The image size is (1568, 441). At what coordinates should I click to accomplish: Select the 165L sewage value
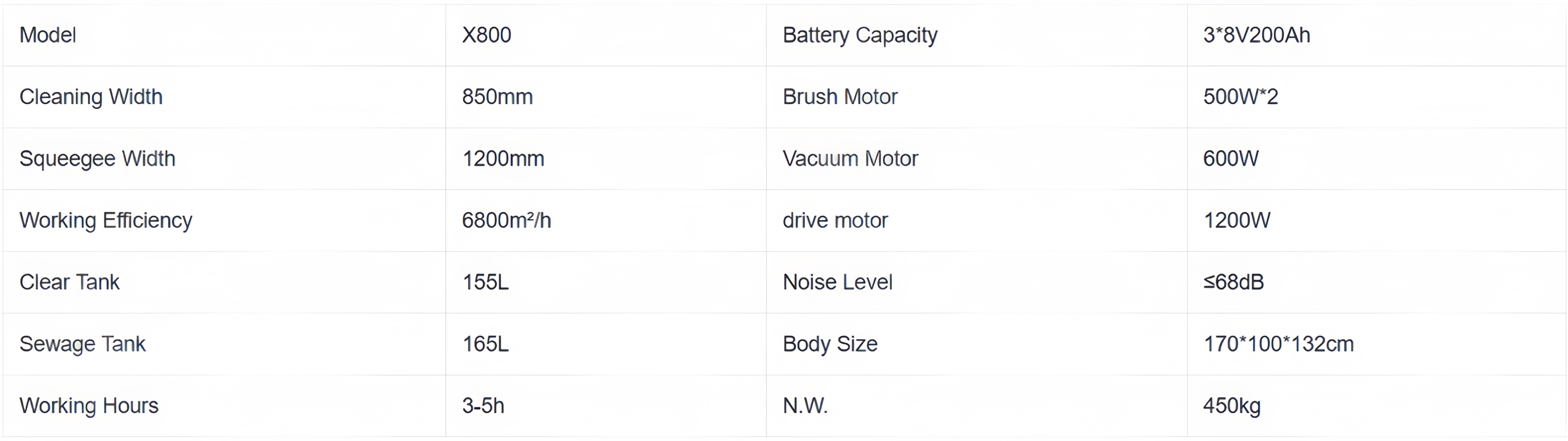pyautogui.click(x=486, y=344)
